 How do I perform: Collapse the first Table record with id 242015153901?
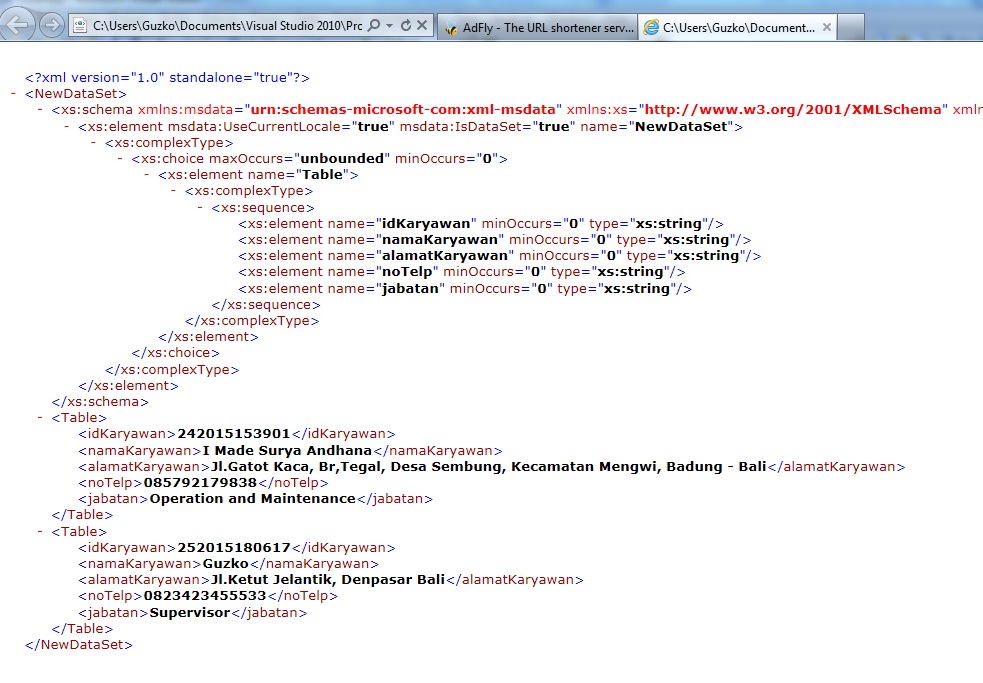click(39, 418)
